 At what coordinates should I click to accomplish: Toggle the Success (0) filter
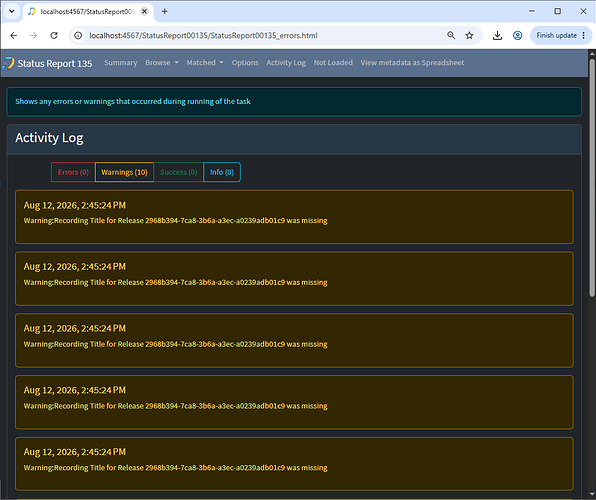pyautogui.click(x=178, y=172)
